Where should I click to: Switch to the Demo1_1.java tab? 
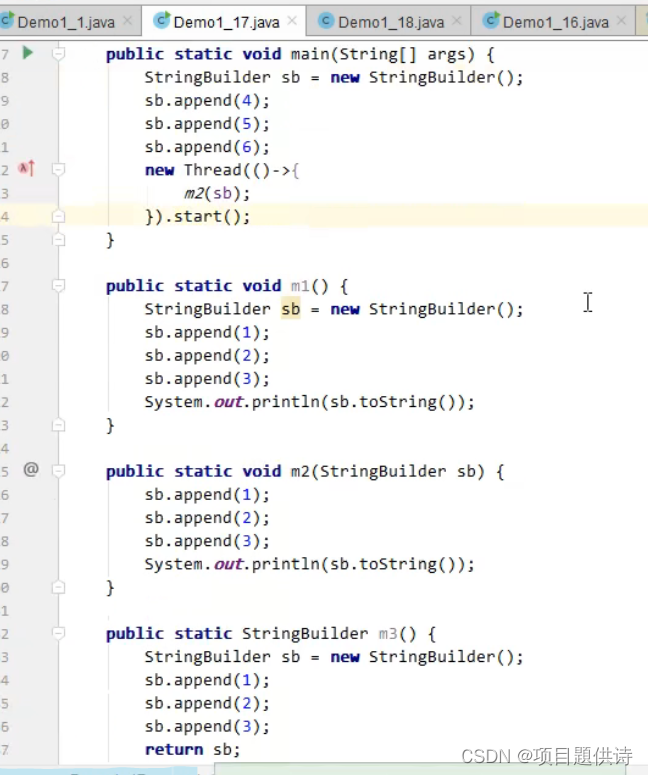66,22
